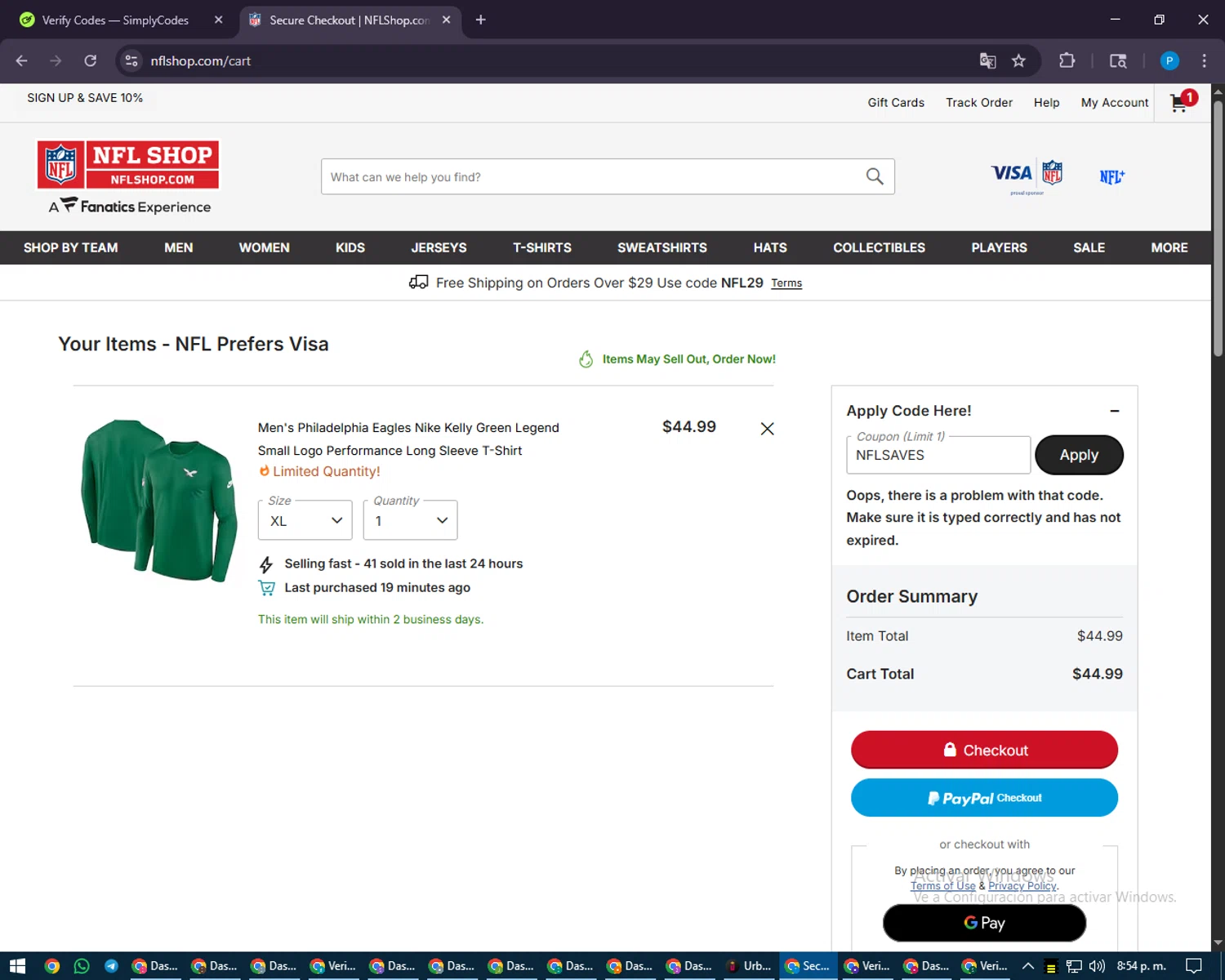
Task: Open the KIDS menu
Action: (x=350, y=247)
